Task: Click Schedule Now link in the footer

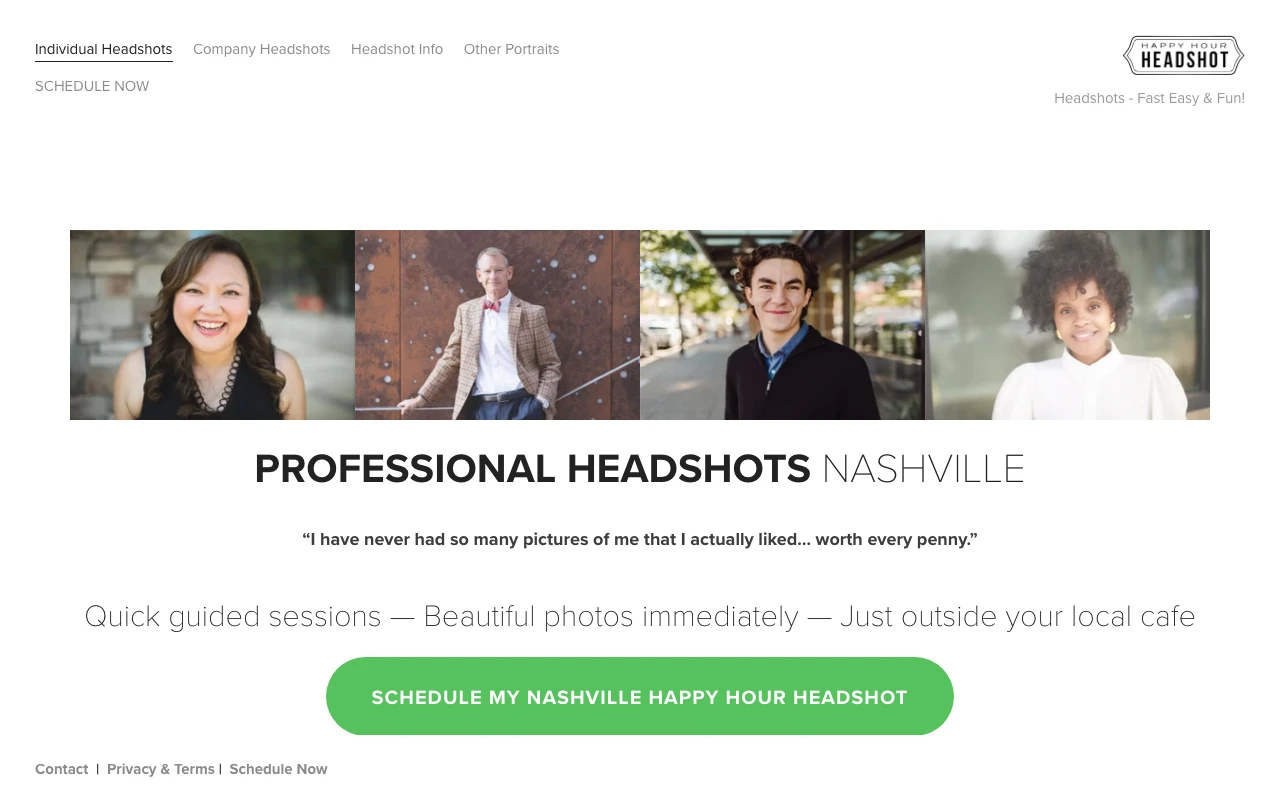Action: coord(278,769)
